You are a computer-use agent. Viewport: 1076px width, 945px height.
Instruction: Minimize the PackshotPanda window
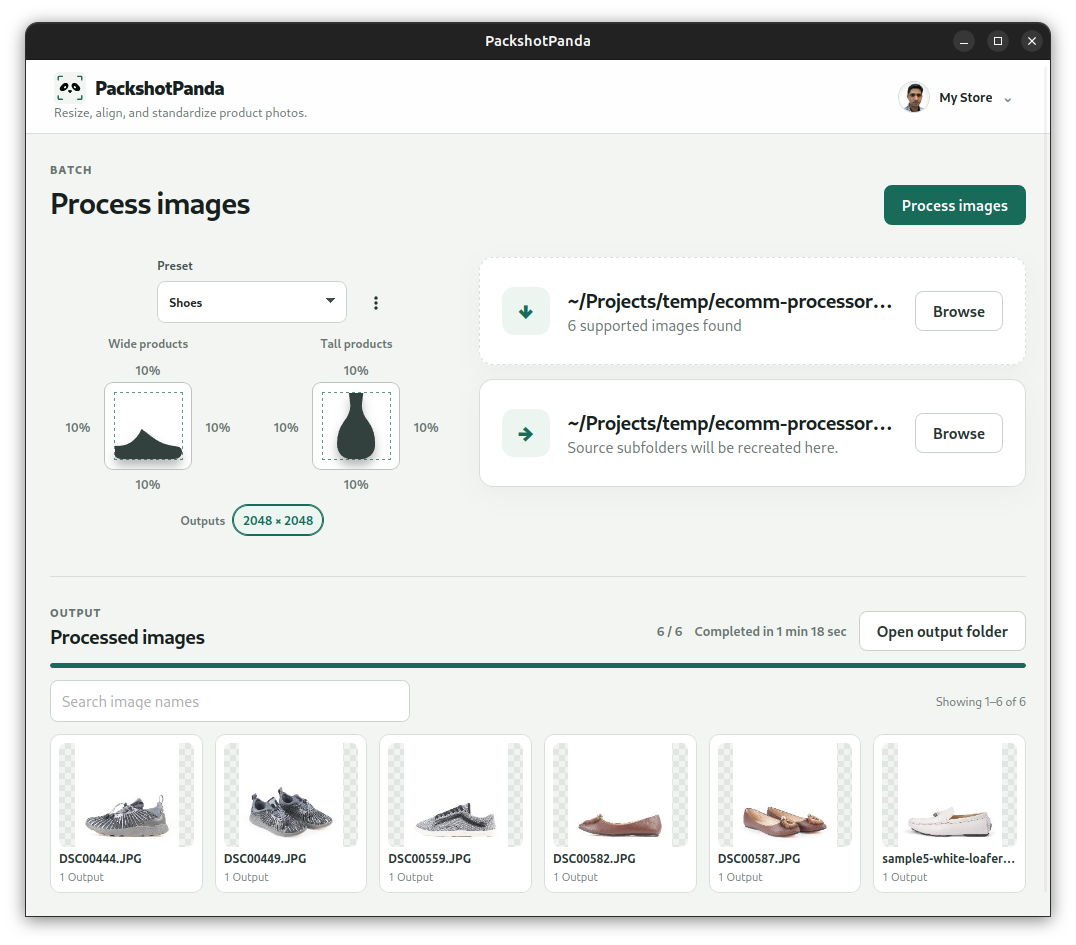[x=964, y=41]
